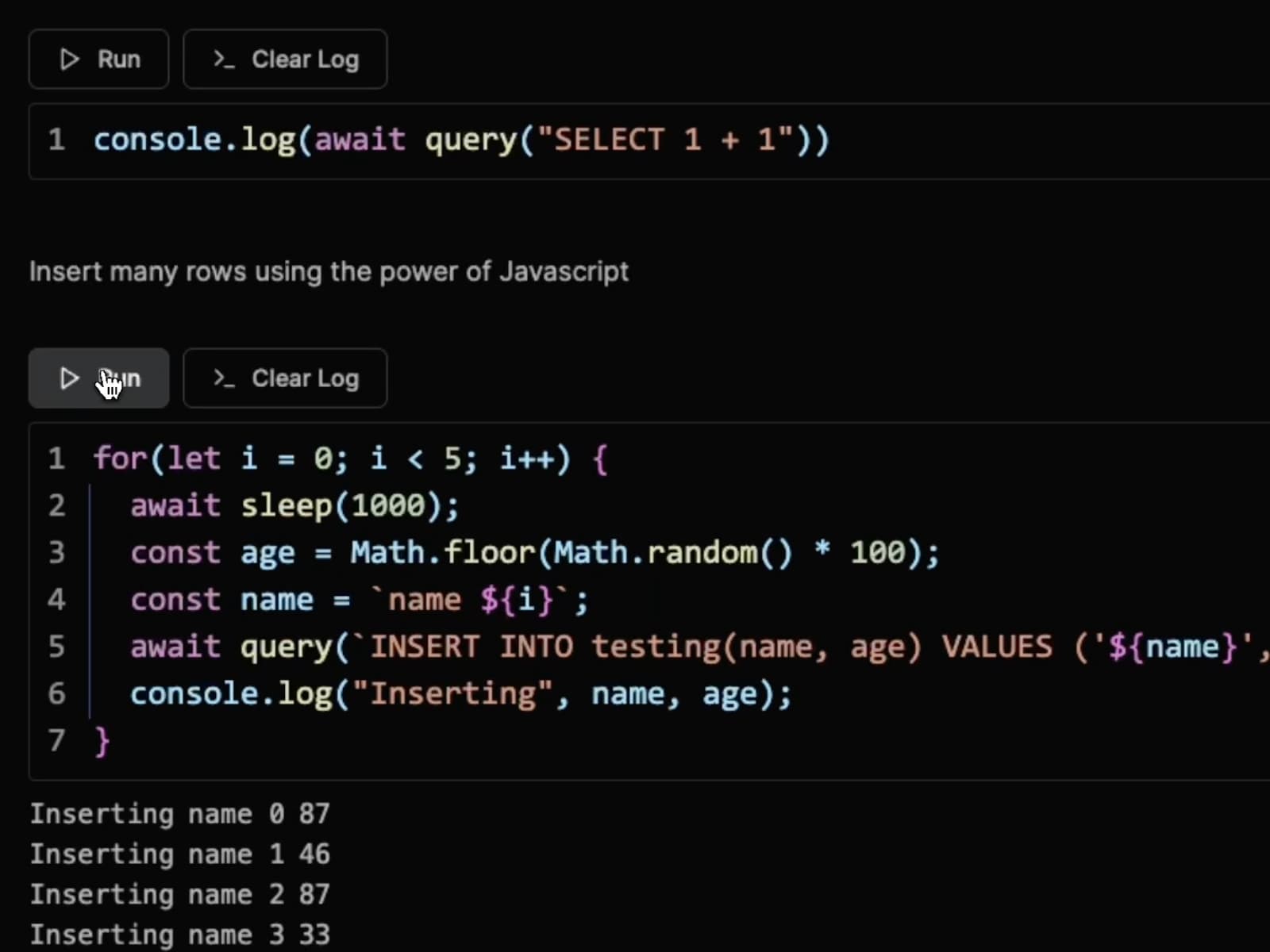Click line number 1 in the top editor gutter
Image resolution: width=1270 pixels, height=952 pixels.
[x=56, y=140]
